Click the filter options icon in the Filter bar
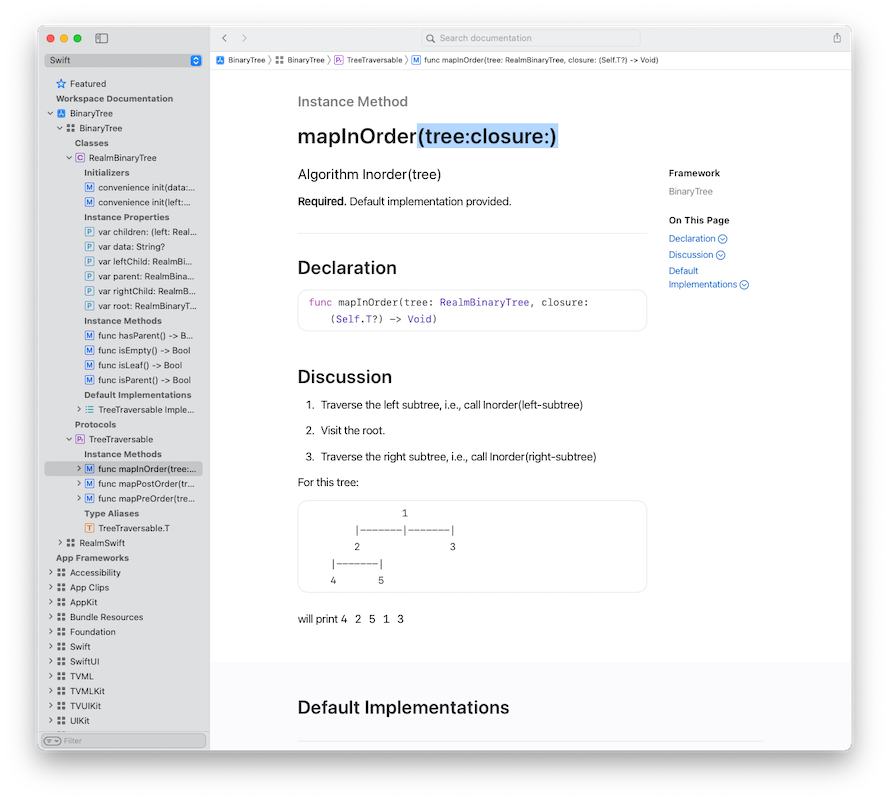 [x=52, y=741]
